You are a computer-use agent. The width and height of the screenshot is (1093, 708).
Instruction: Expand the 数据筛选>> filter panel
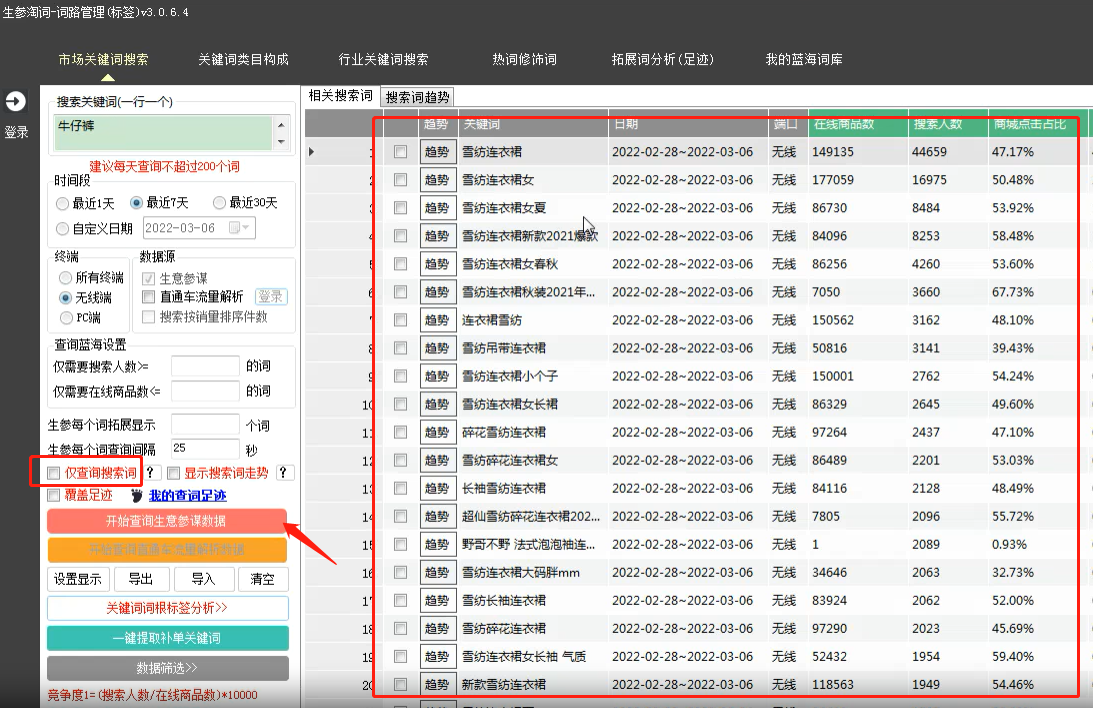167,668
